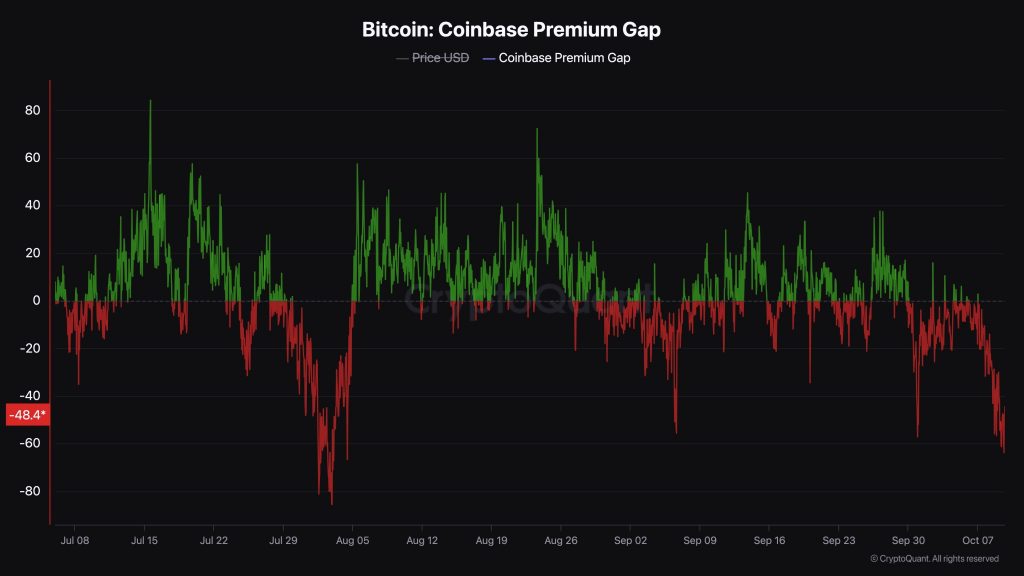Select the Jul 15 date axis label
This screenshot has height=576, width=1024.
click(x=144, y=541)
